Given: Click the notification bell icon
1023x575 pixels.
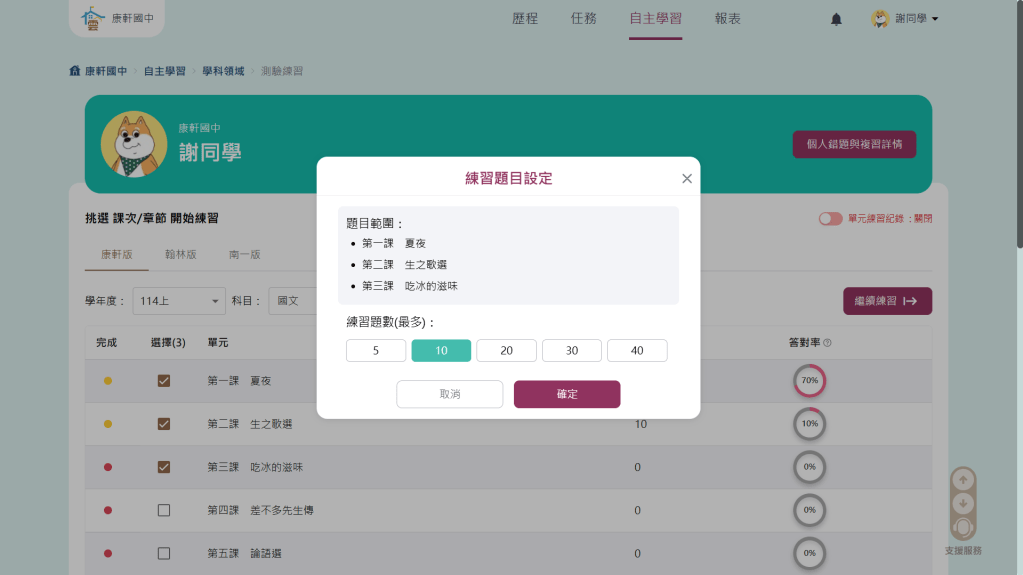Looking at the screenshot, I should coord(836,20).
